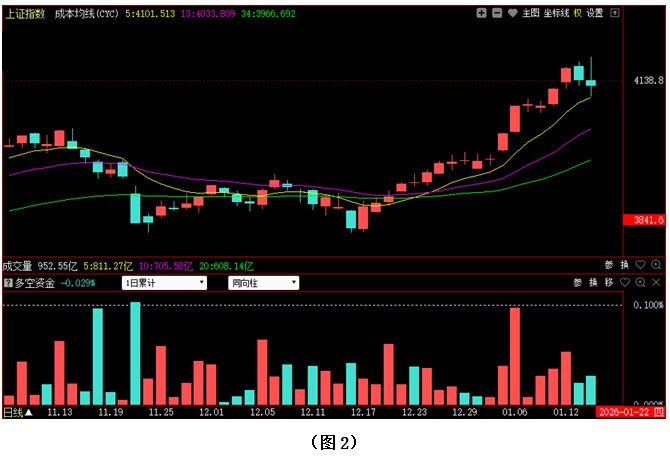Expand the 日线 period selector
670x462 pixels.
(17, 411)
